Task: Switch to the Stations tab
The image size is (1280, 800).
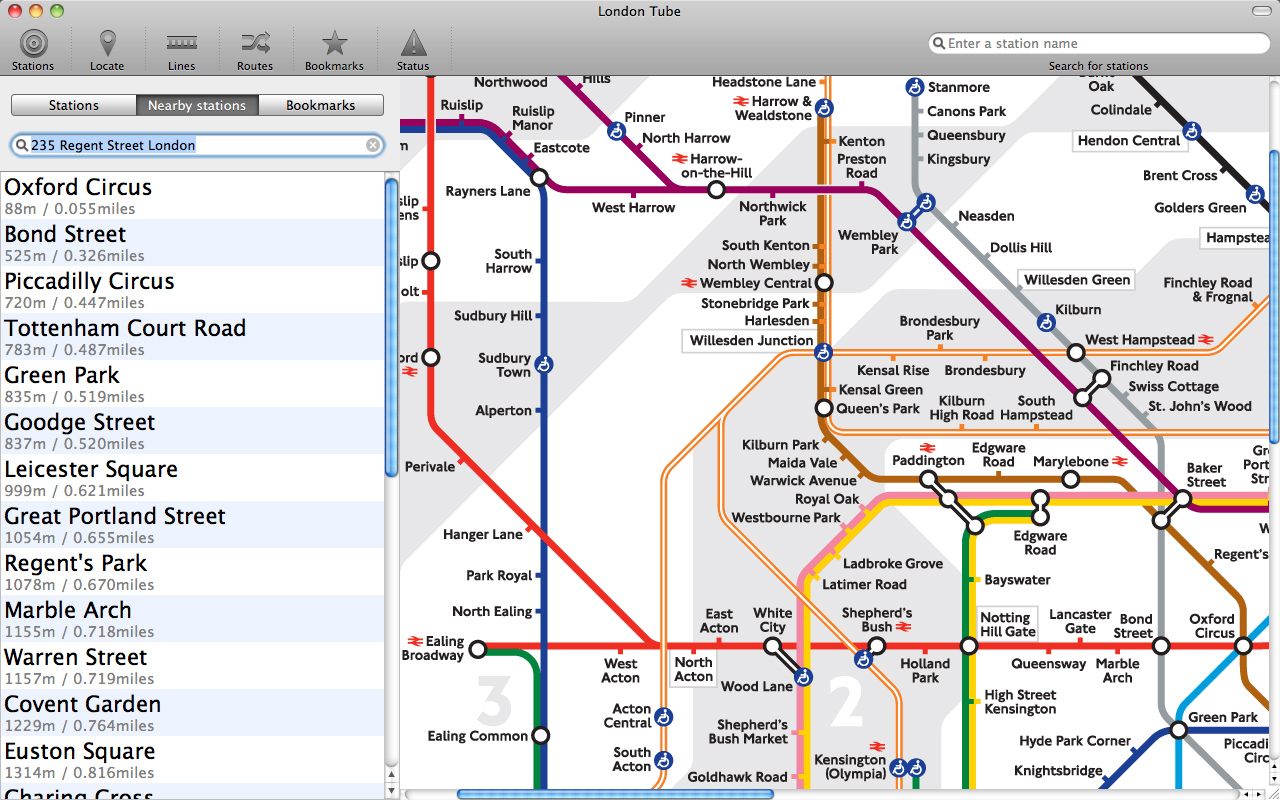Action: [x=74, y=105]
